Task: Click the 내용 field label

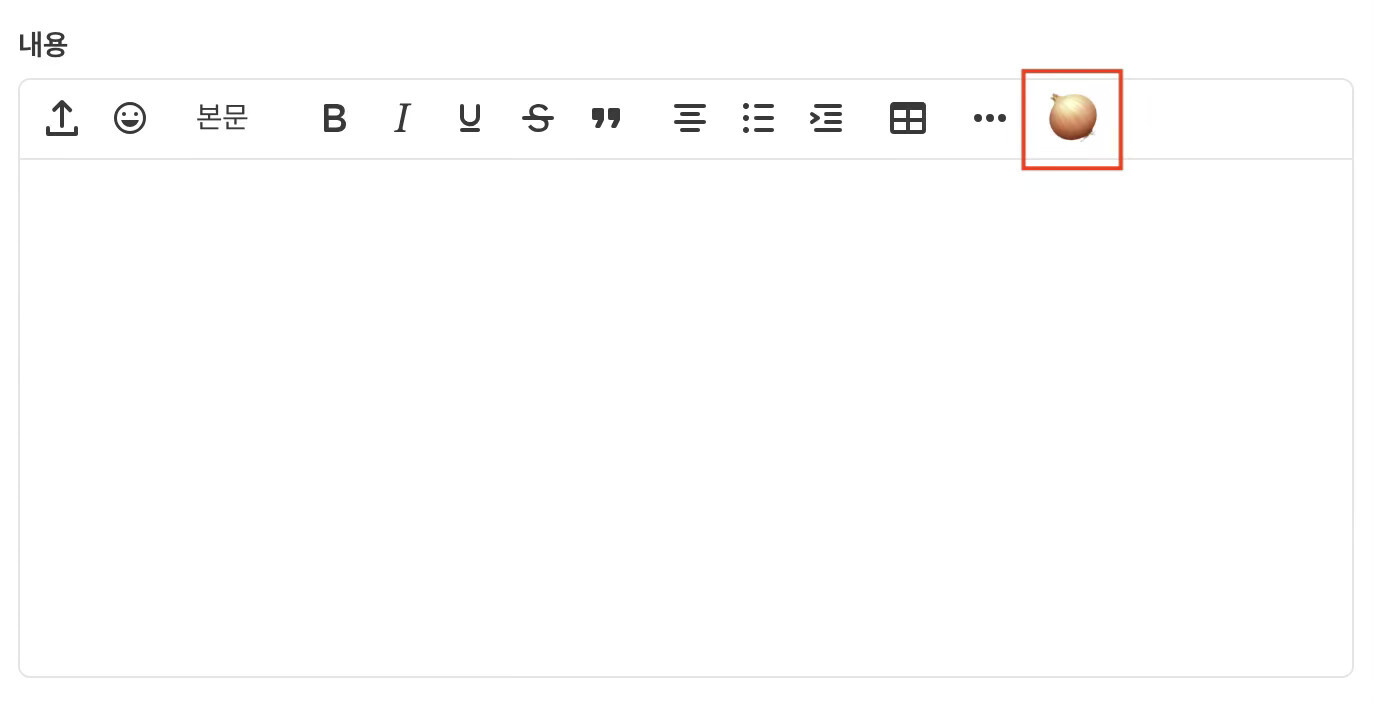Action: pyautogui.click(x=43, y=45)
